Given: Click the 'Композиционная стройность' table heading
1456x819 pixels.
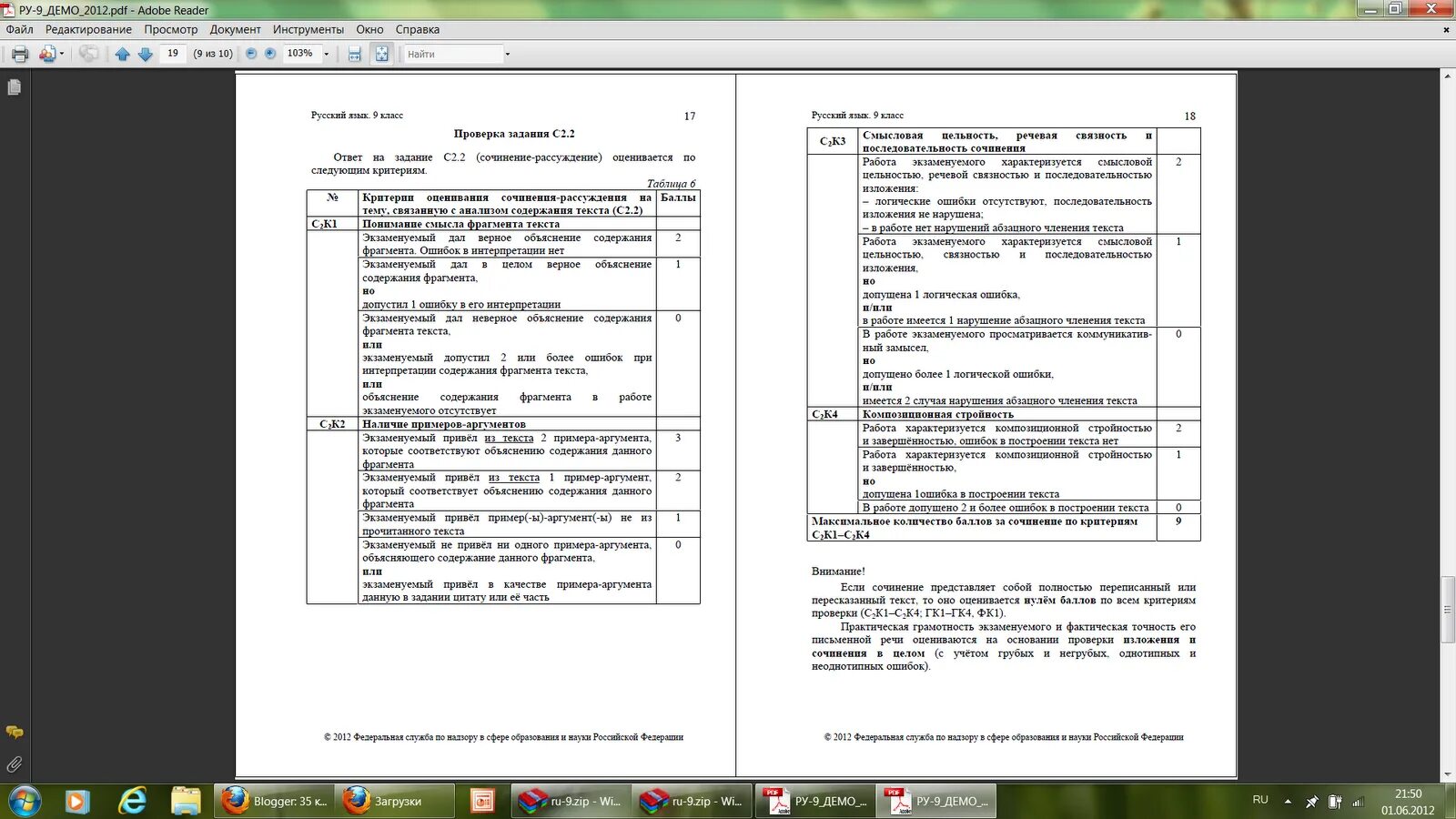Looking at the screenshot, I should (x=937, y=414).
